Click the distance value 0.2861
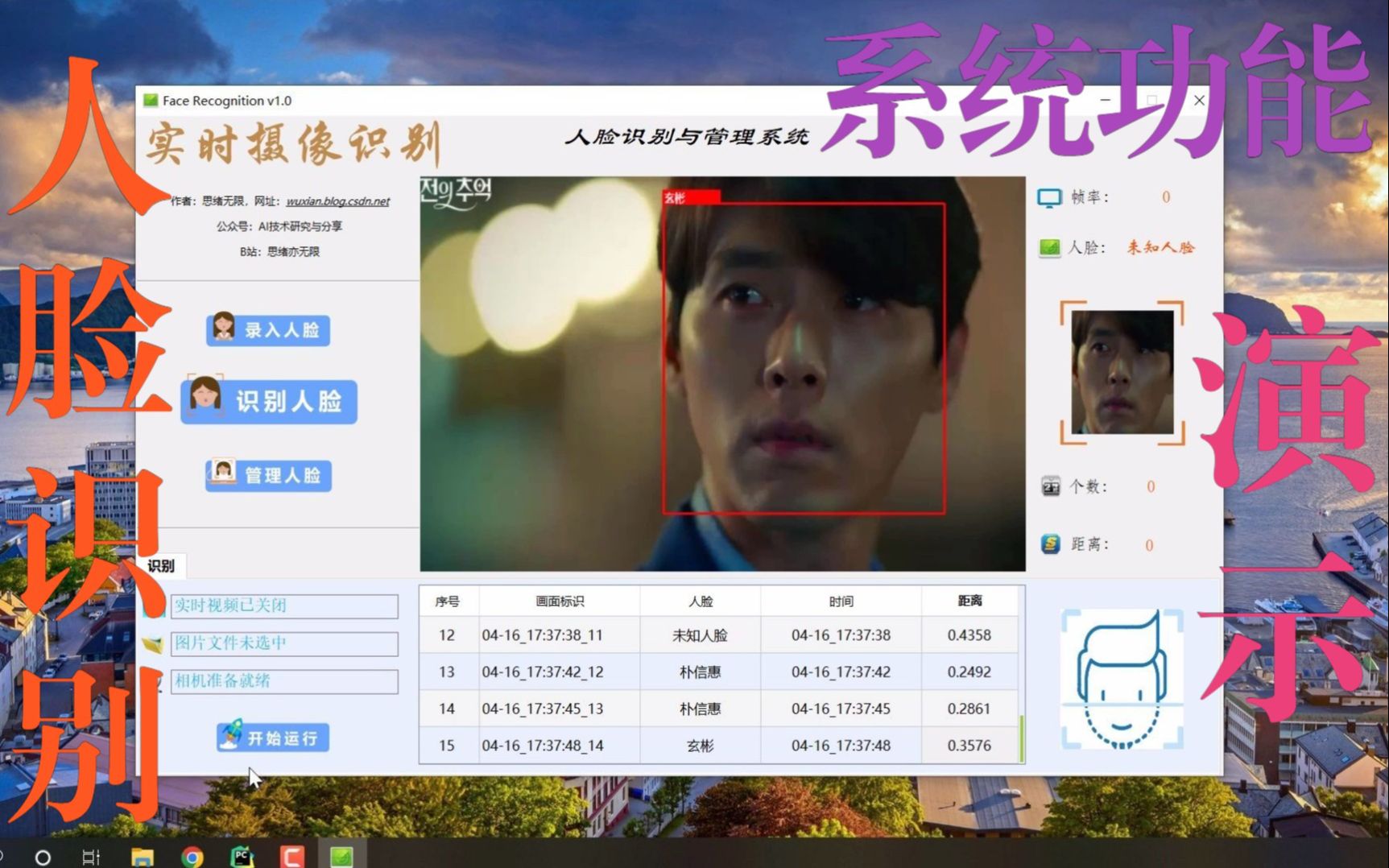Viewport: 1389px width, 868px height. 969,709
